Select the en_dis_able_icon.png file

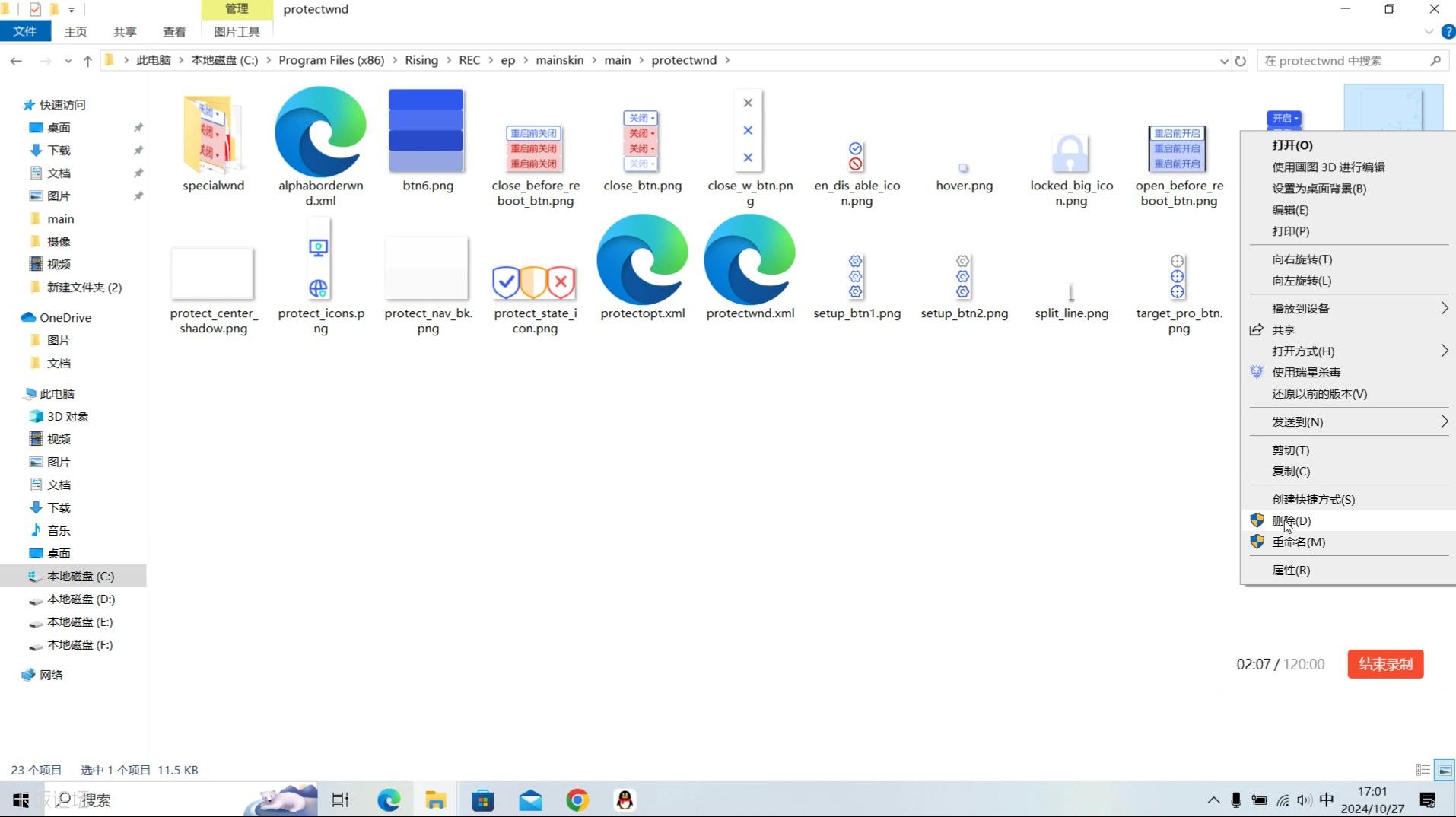click(x=857, y=173)
